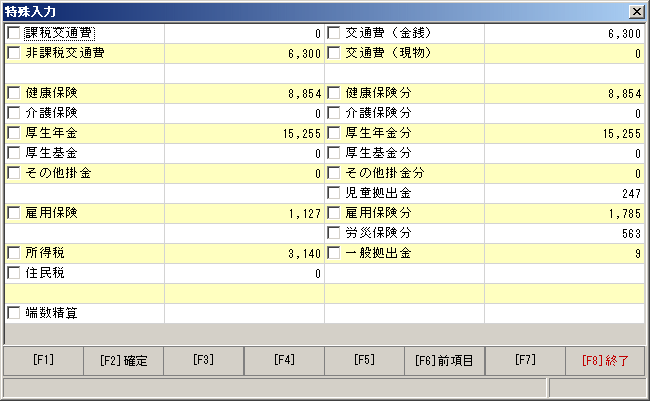The height and width of the screenshot is (401, 650).
Task: Exit with the [F8]終了 button
Action: coord(605,361)
